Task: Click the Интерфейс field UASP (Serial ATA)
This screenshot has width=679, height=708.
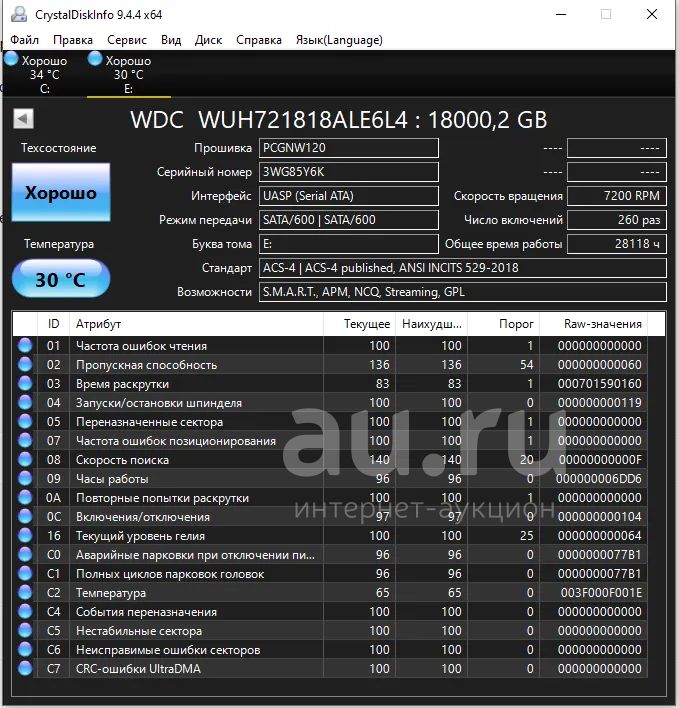Action: pyautogui.click(x=349, y=196)
